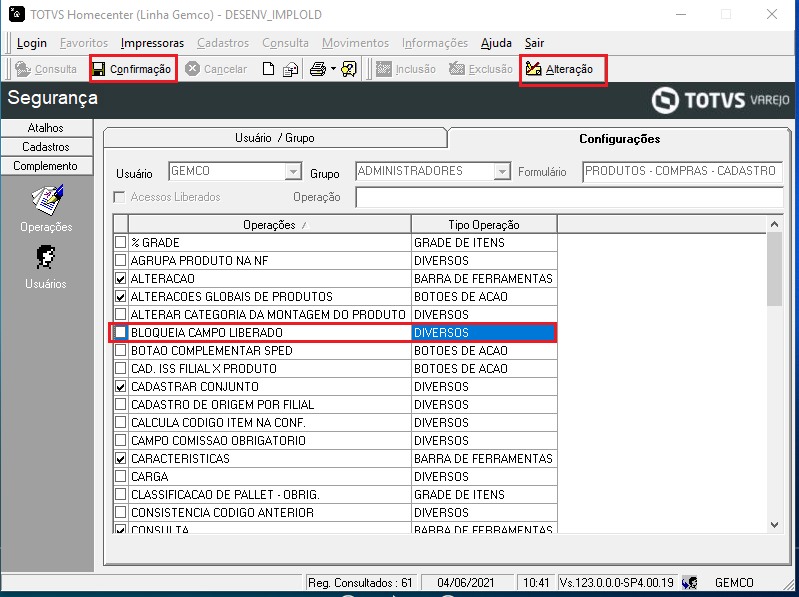Click the Cancelar toolbar icon
The image size is (799, 597).
pos(192,69)
